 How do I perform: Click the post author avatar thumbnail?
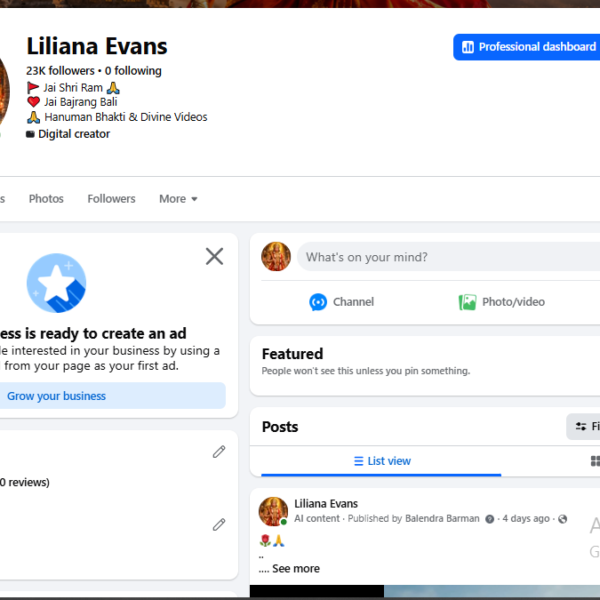pos(273,512)
